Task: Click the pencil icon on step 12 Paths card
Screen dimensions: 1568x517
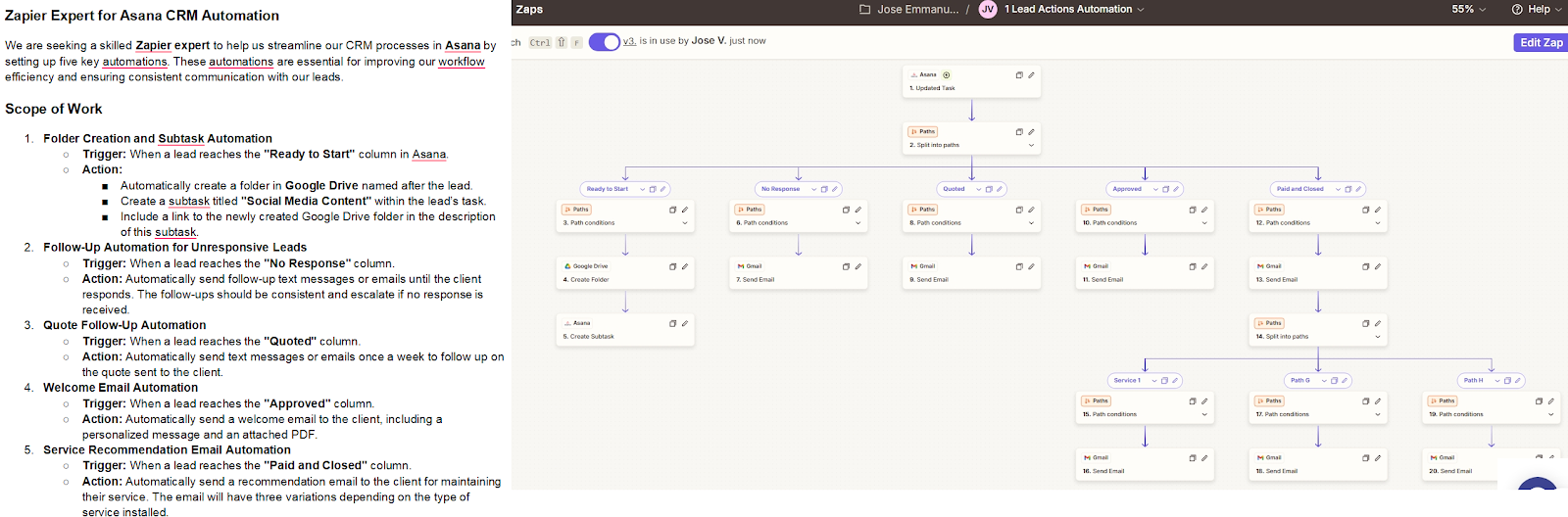Action: [x=1378, y=210]
